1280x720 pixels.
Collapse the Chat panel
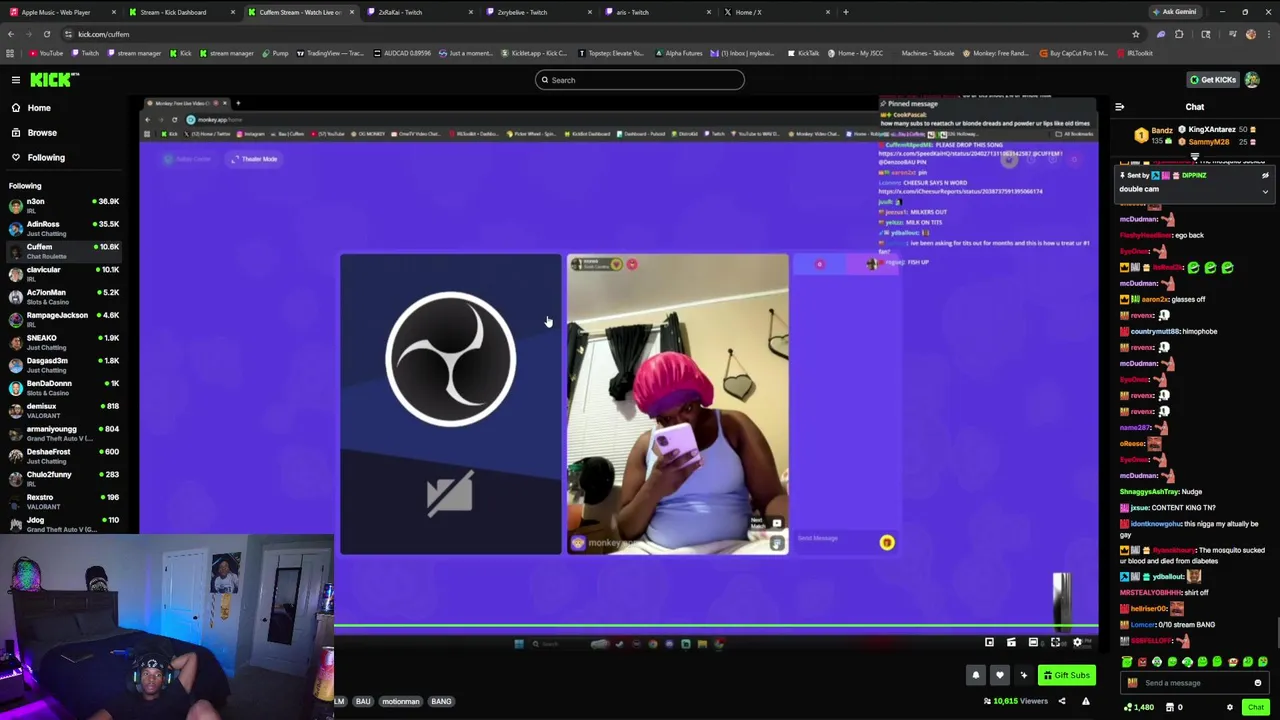[1119, 107]
